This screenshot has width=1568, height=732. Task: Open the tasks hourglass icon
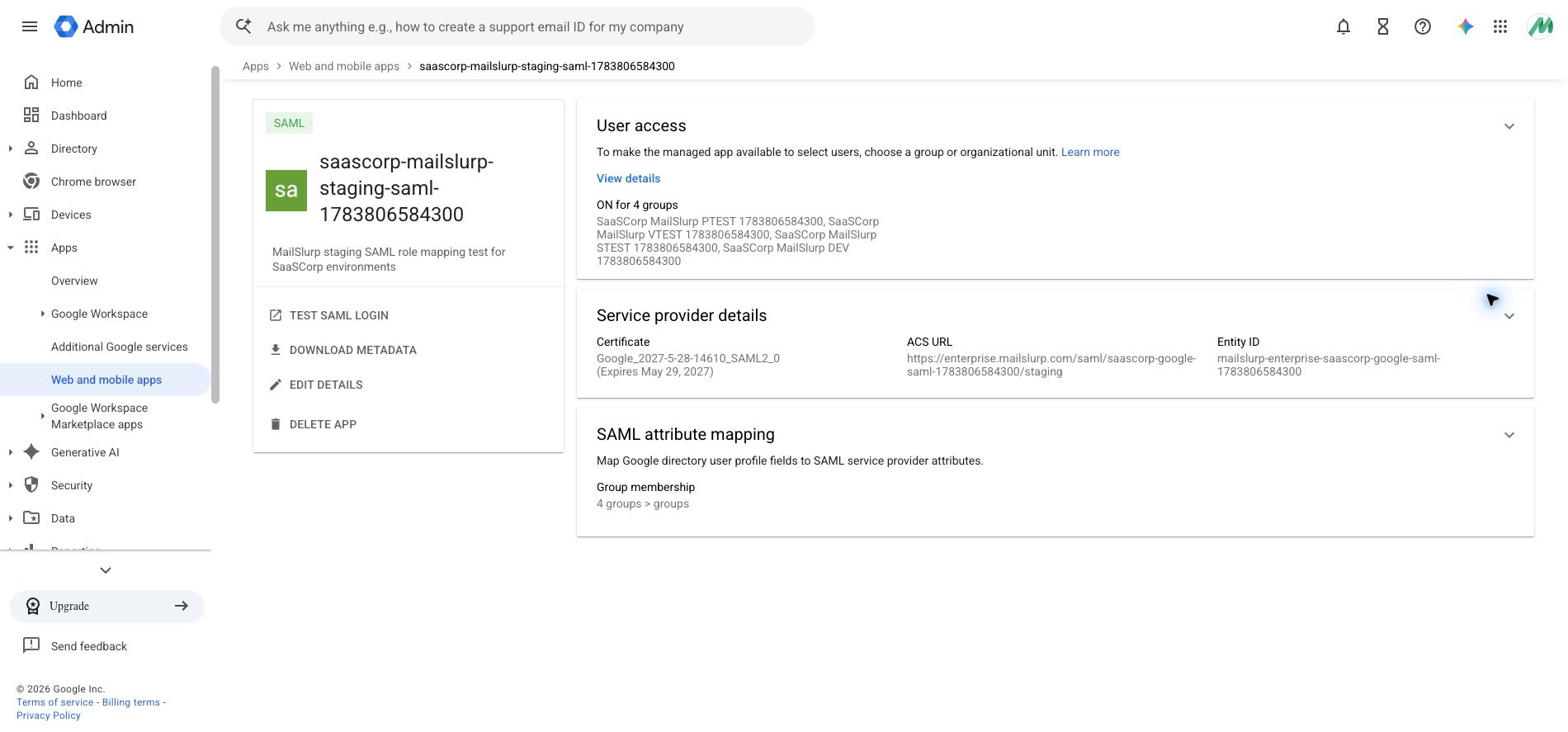1383,26
